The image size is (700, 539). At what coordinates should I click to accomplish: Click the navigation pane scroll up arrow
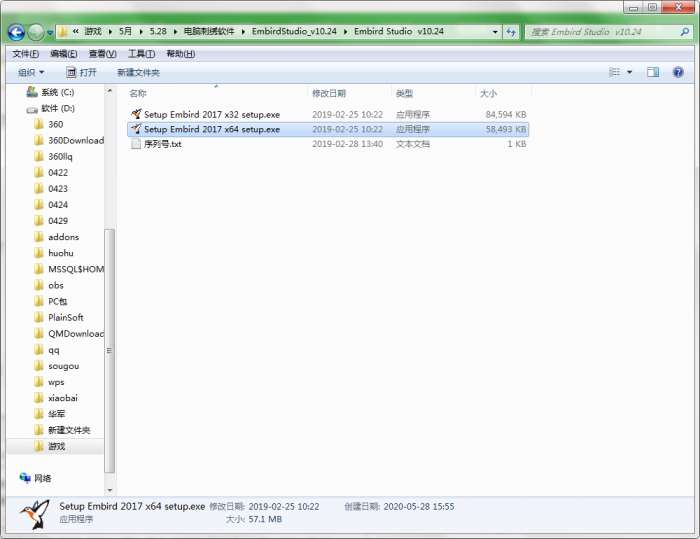point(110,91)
